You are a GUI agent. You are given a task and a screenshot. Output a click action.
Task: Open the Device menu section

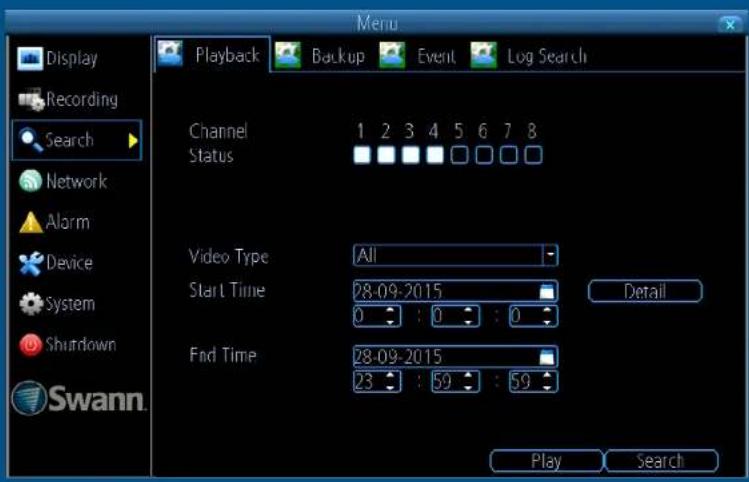click(x=56, y=263)
